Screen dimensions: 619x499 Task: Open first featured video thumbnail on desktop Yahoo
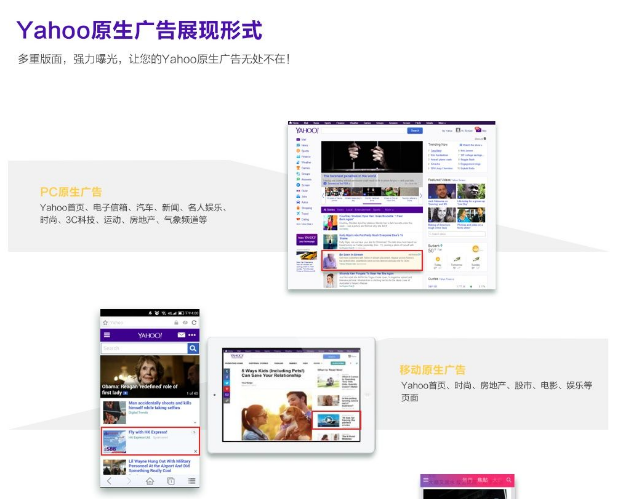coord(442,191)
